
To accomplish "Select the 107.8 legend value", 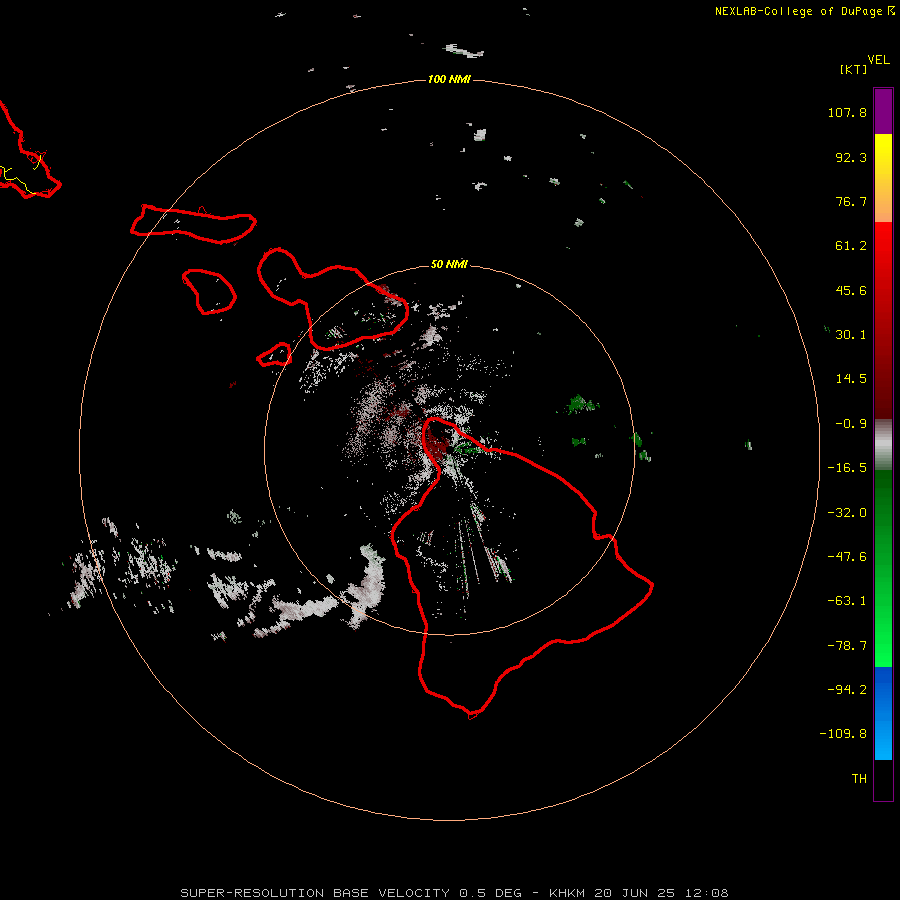I will tap(847, 112).
